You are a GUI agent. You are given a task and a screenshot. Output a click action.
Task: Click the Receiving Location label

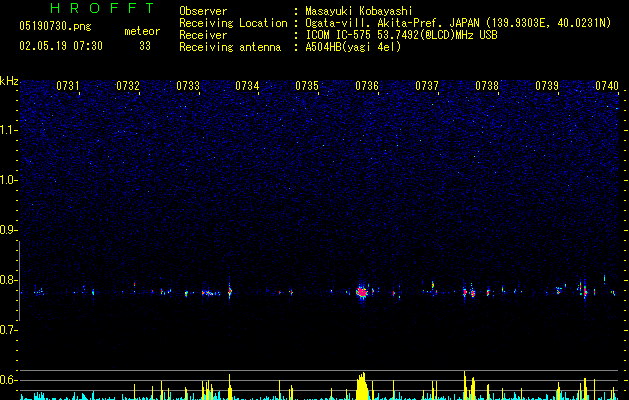point(233,23)
